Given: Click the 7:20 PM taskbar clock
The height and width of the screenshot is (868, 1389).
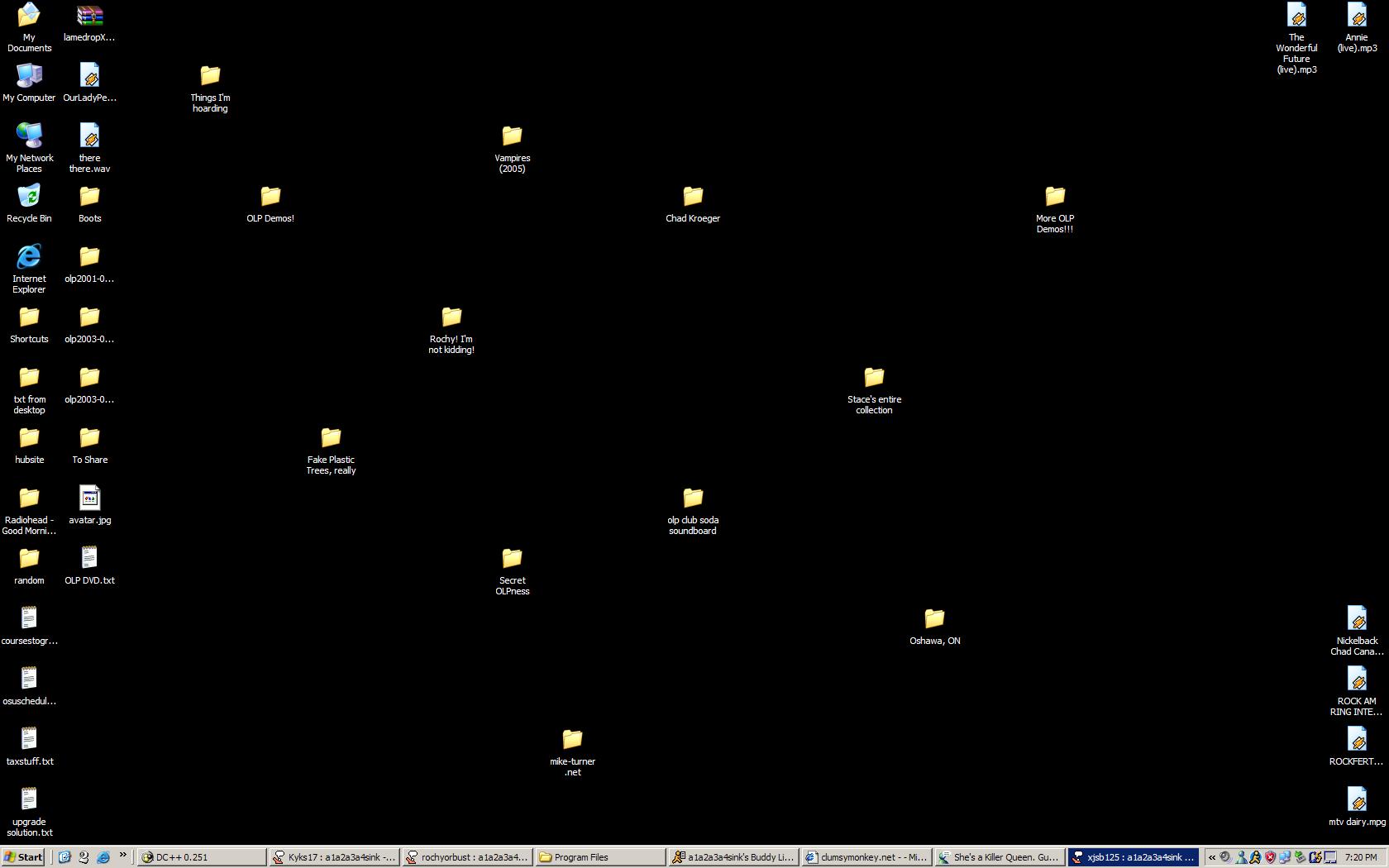Looking at the screenshot, I should [1361, 857].
